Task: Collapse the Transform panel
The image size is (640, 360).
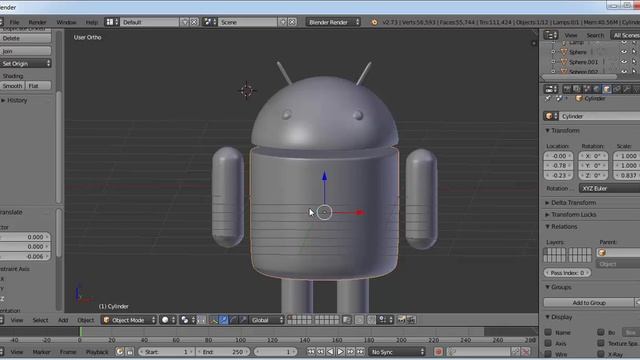Action: [x=562, y=131]
